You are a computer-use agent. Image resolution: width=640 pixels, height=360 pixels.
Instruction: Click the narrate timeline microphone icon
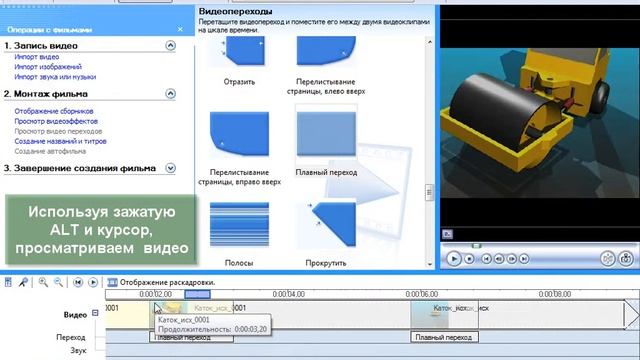pos(23,282)
